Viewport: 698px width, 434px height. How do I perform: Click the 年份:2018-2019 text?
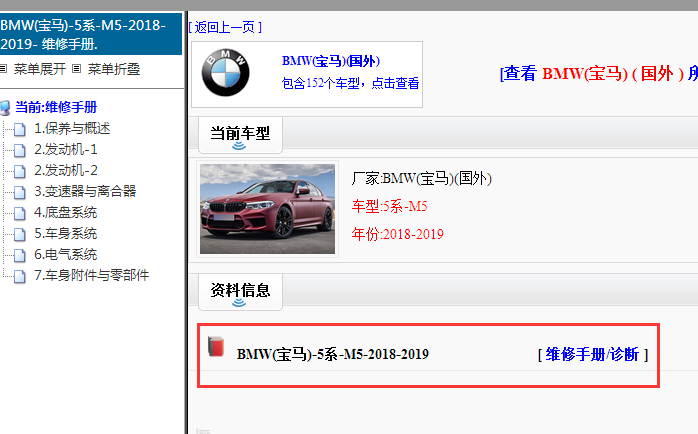(x=398, y=234)
